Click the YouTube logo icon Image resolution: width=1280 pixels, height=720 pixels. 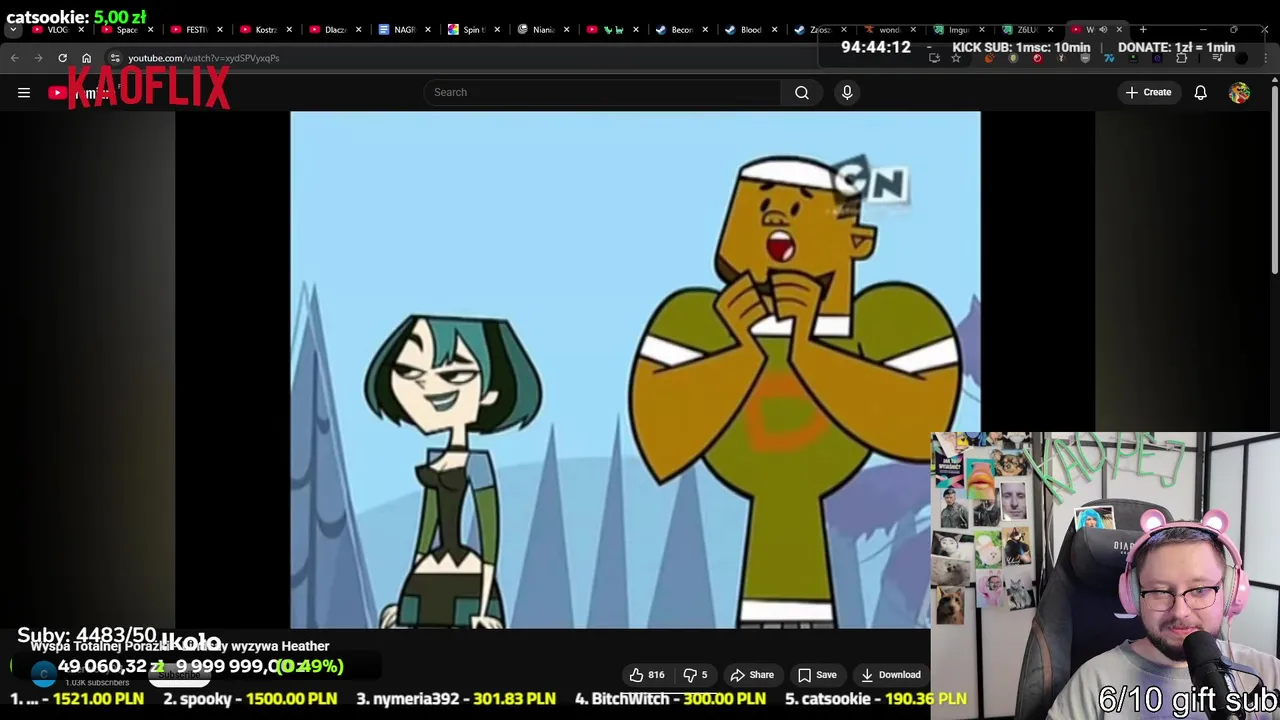click(x=57, y=93)
